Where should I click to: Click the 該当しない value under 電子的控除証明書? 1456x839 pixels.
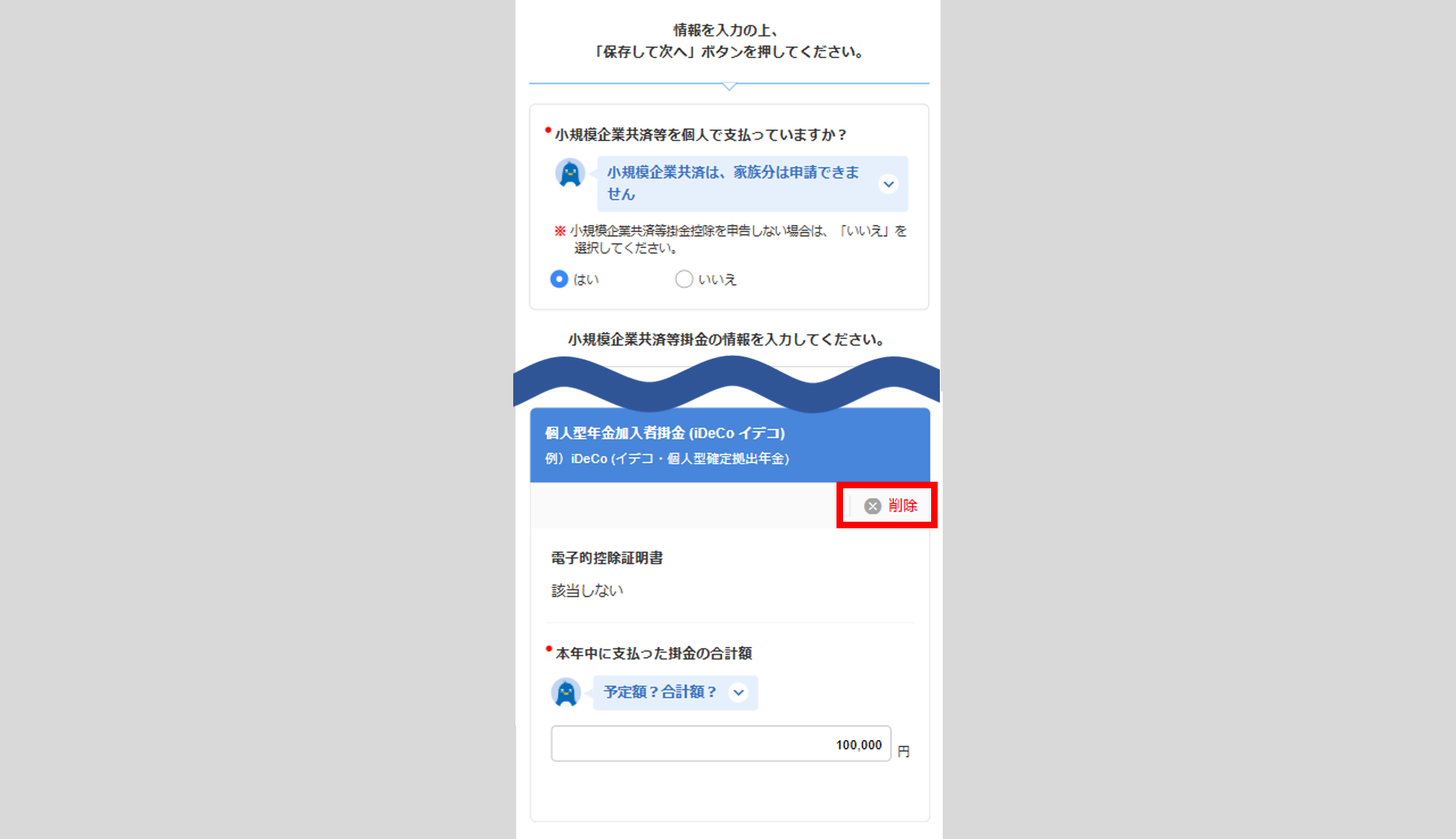tap(587, 591)
